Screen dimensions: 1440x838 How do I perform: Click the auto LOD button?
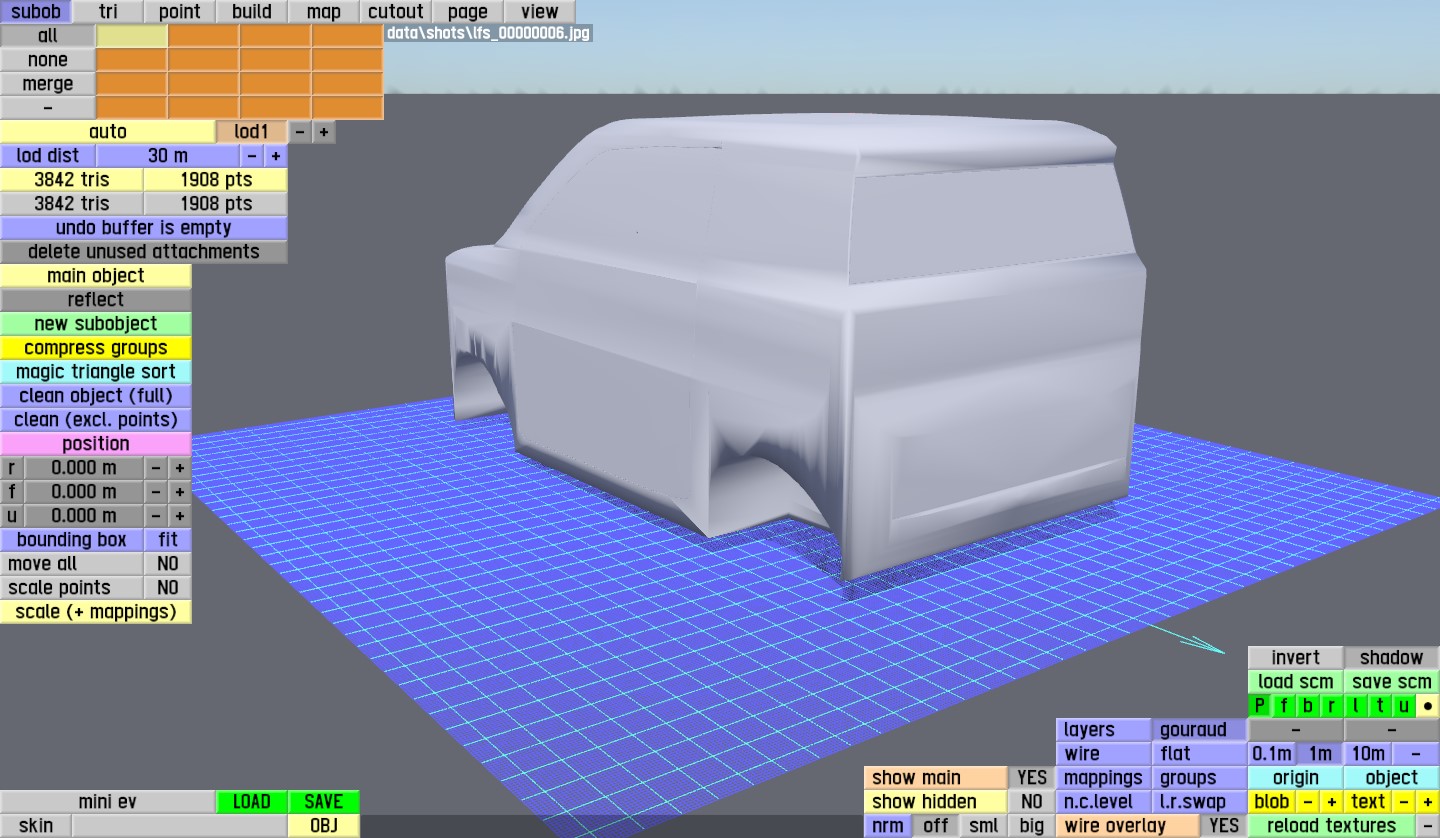point(108,132)
